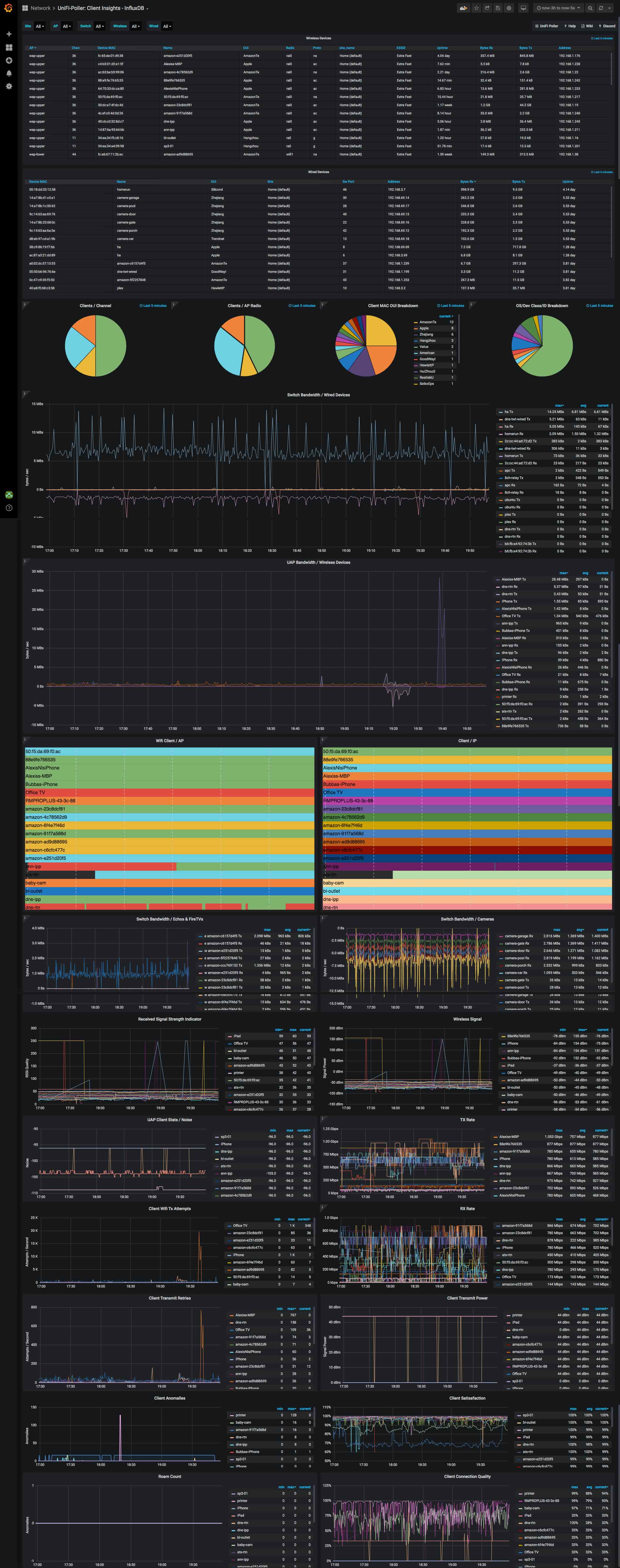Screen dimensions: 620x1568
Task: Open dashboard settings gear in top bar
Action: pos(509,8)
